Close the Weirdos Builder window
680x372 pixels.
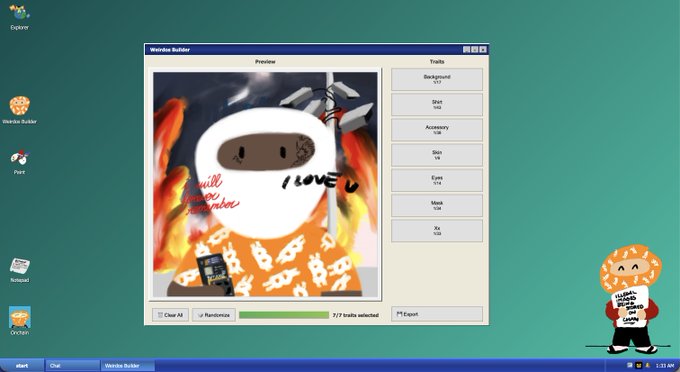pos(483,49)
